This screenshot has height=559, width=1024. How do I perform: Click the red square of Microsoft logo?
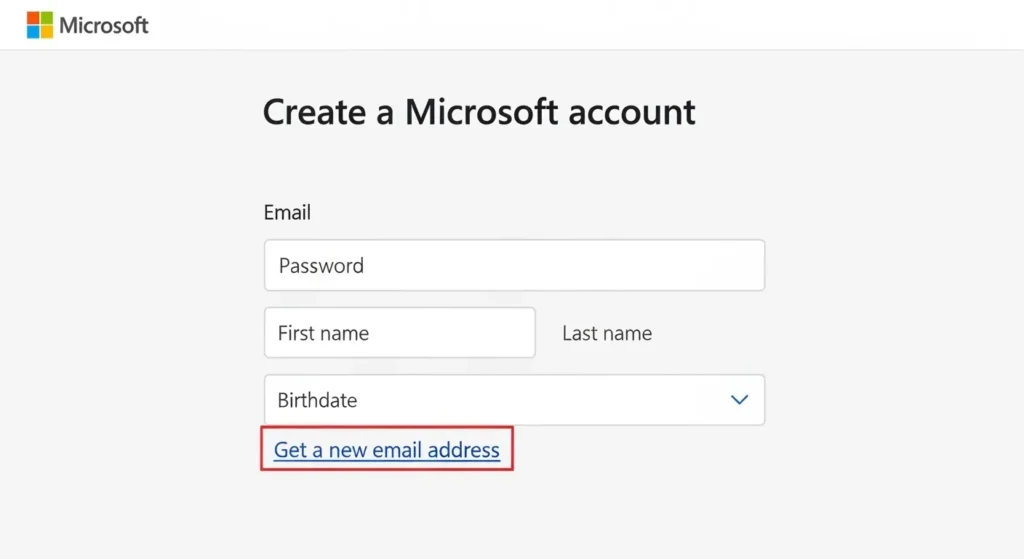click(33, 18)
